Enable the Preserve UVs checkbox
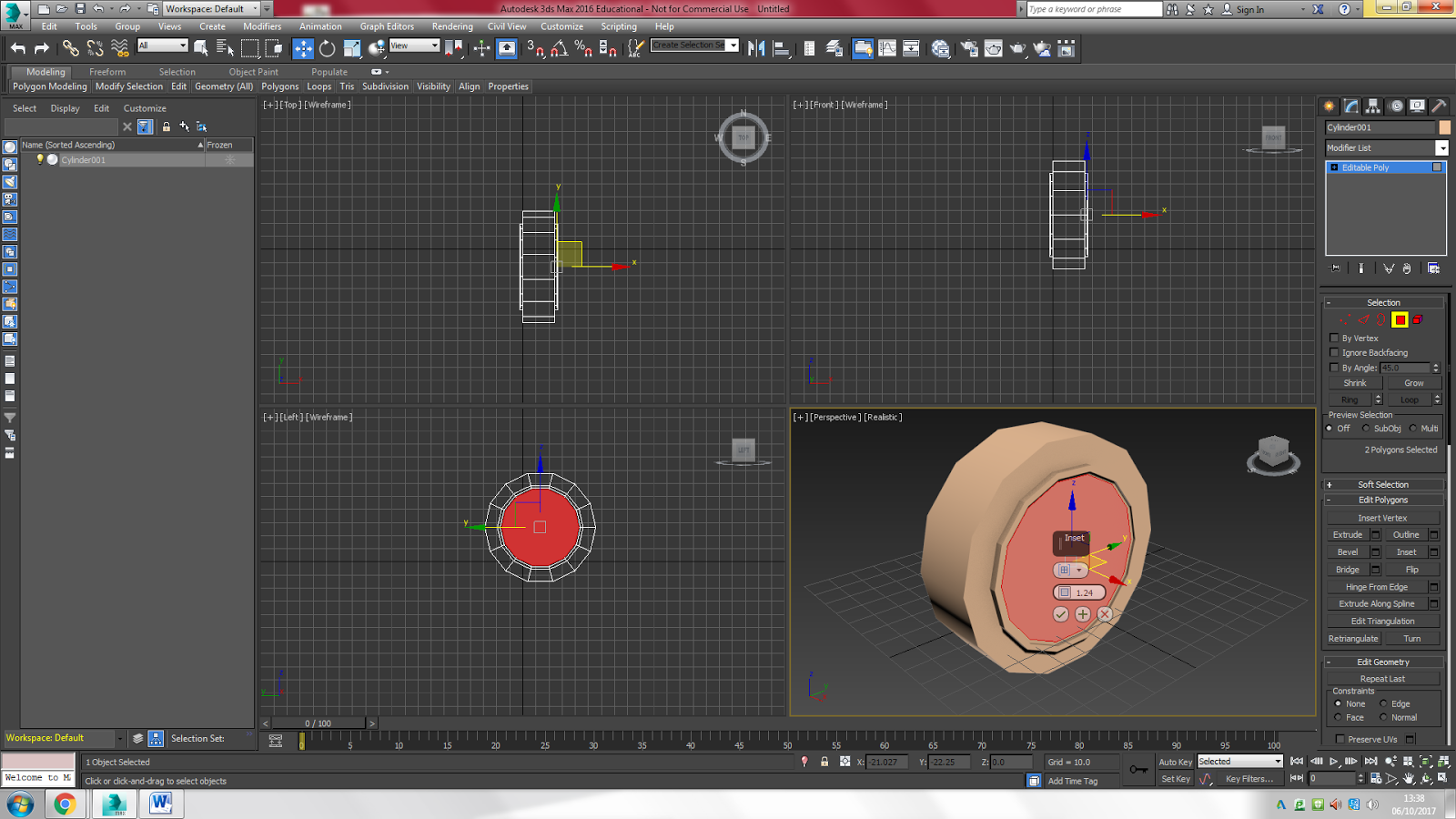The height and width of the screenshot is (819, 1456). coord(1340,739)
